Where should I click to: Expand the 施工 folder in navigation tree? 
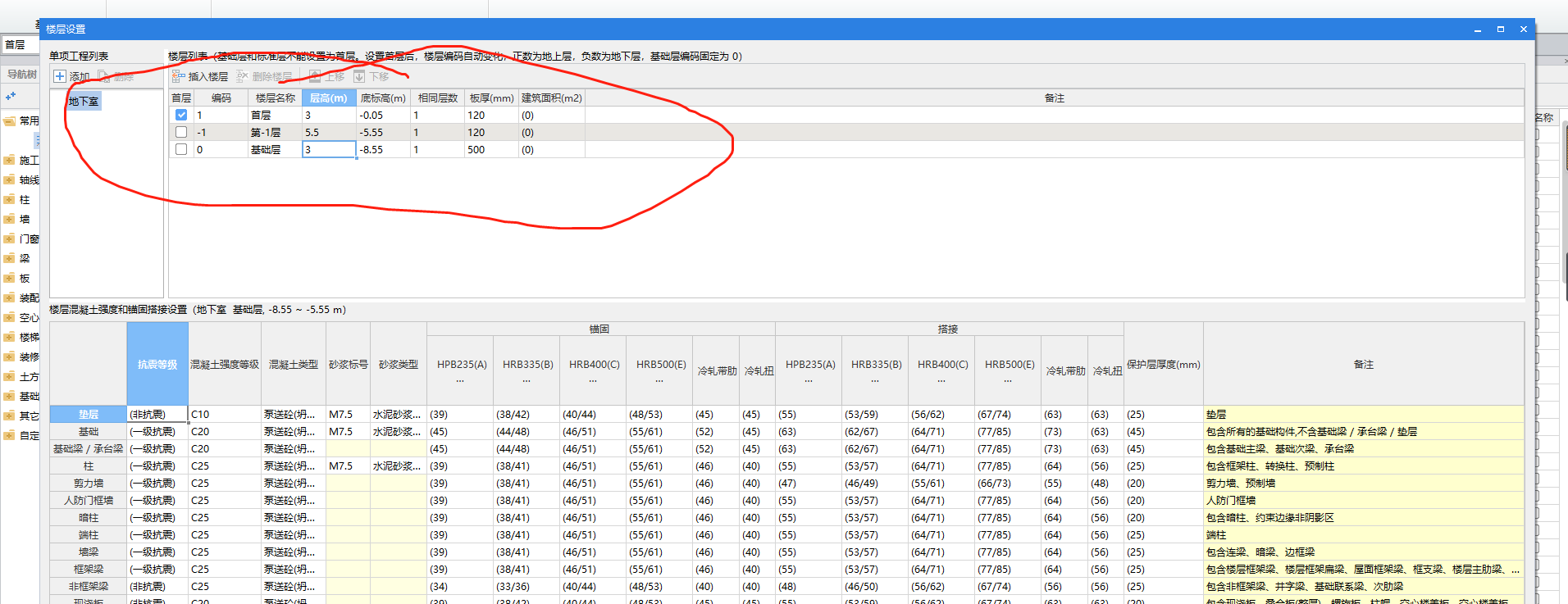[x=9, y=160]
